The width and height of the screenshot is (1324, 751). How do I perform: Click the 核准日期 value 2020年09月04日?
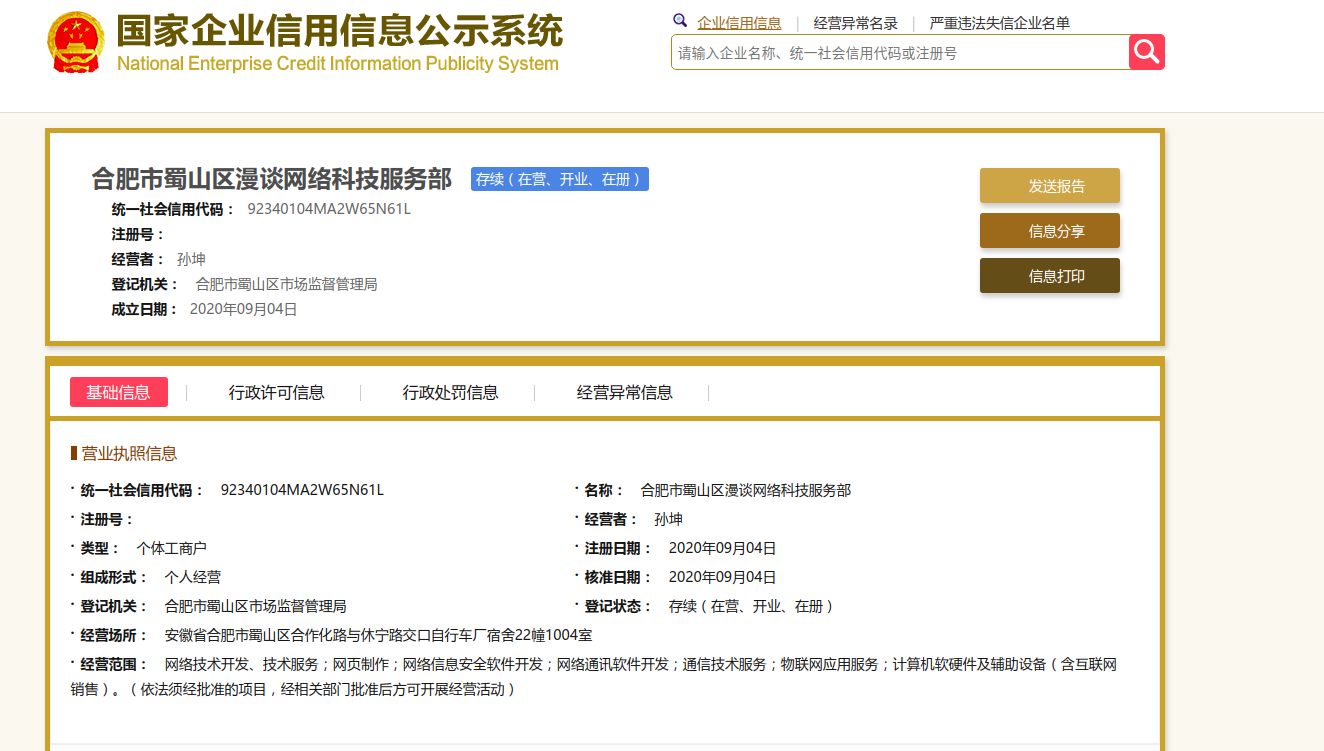pyautogui.click(x=722, y=577)
